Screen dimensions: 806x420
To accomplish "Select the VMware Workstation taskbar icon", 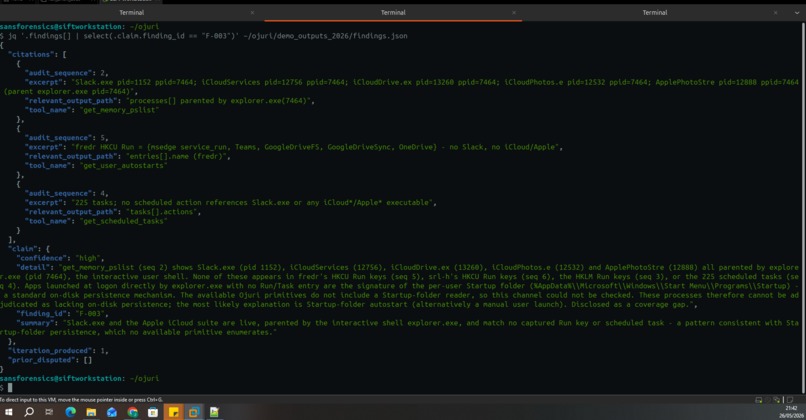I will coord(194,412).
